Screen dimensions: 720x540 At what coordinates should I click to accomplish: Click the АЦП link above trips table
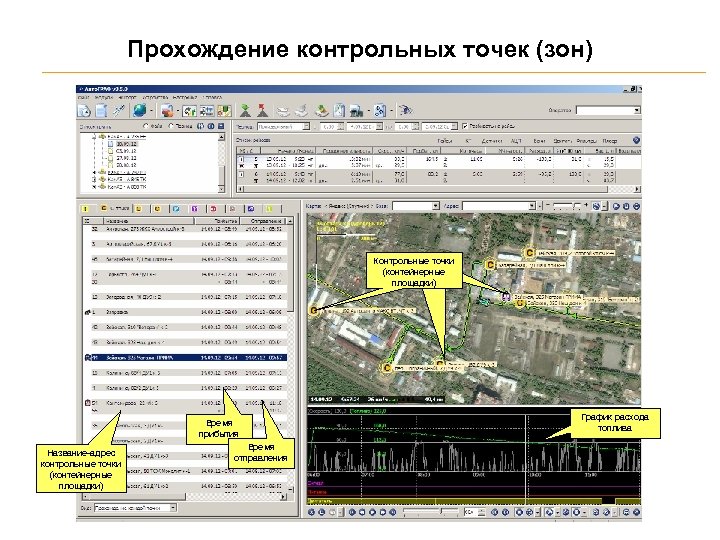pyautogui.click(x=516, y=141)
